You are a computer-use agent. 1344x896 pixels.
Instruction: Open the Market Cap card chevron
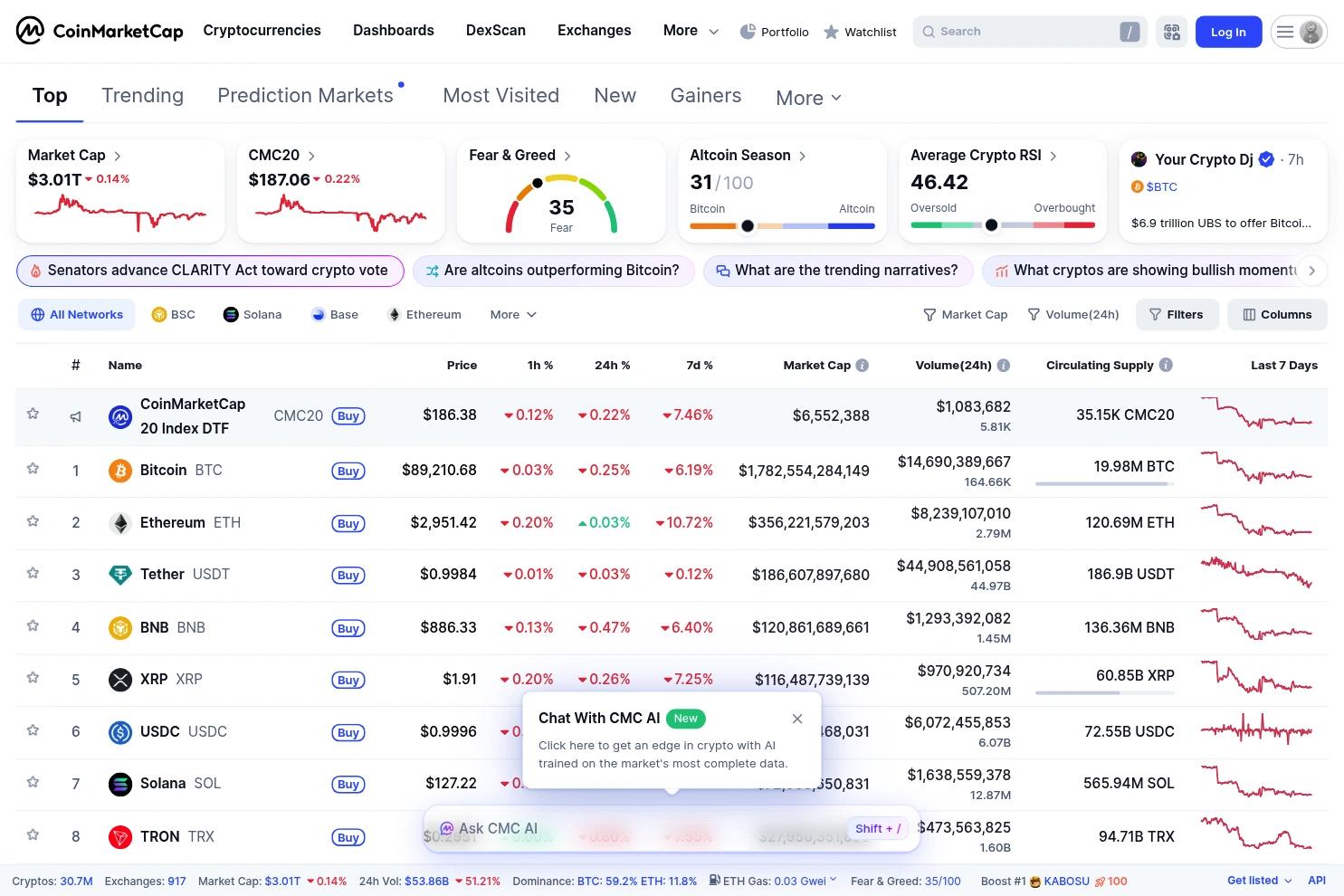point(118,156)
